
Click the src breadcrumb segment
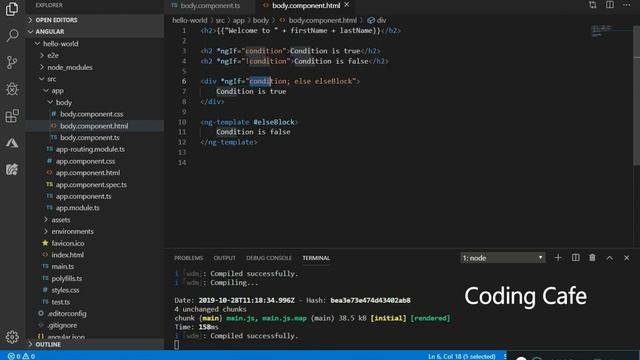220,20
